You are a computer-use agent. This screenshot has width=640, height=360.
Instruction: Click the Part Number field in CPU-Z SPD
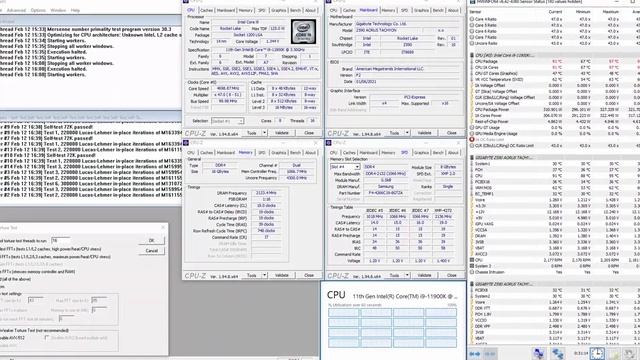pos(385,193)
